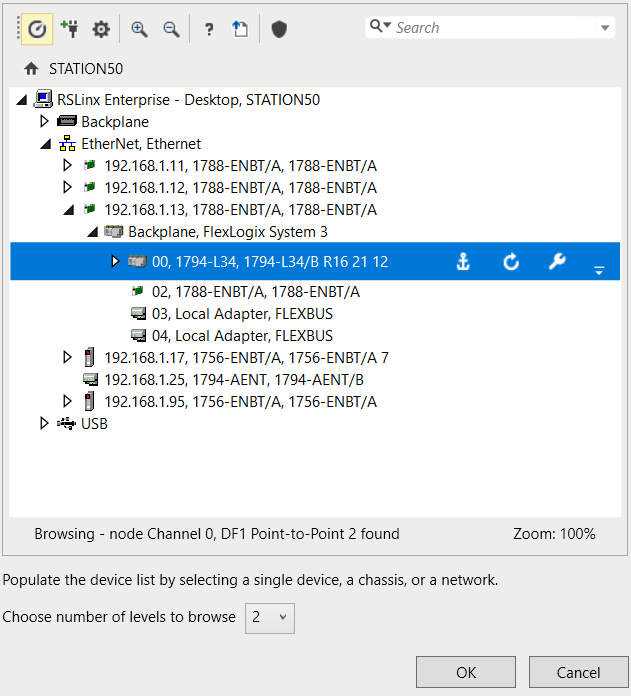
Task: Click the zoom in magnifier icon
Action: click(139, 30)
